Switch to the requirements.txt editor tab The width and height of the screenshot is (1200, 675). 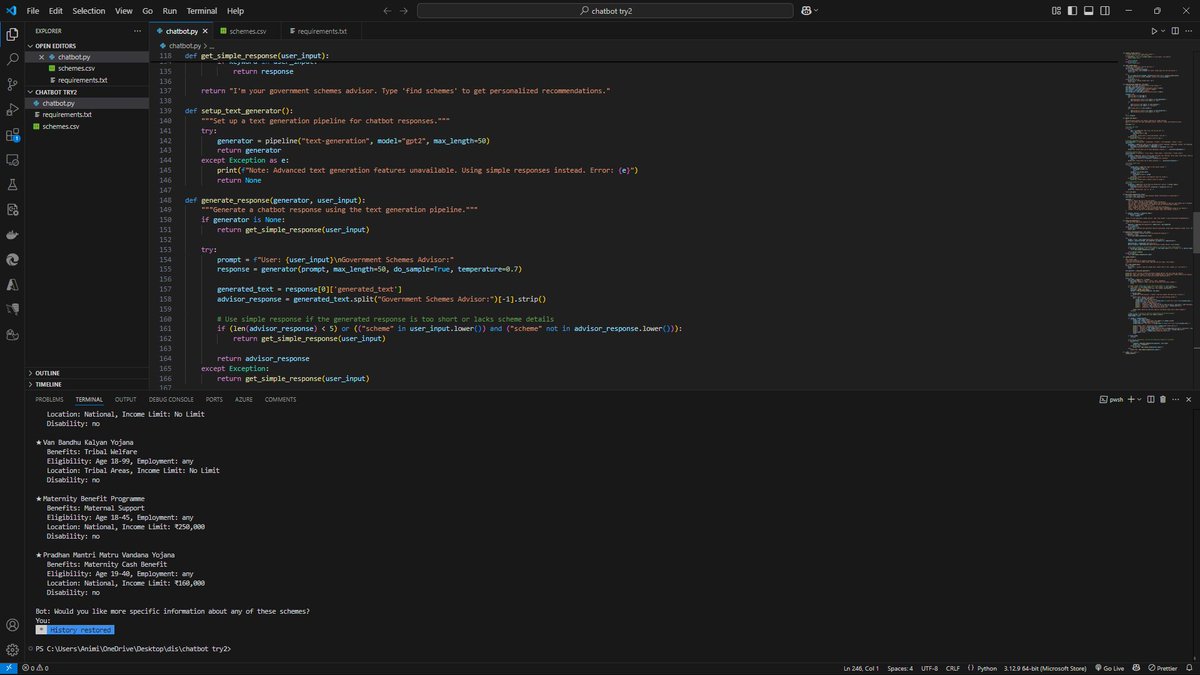click(x=322, y=31)
